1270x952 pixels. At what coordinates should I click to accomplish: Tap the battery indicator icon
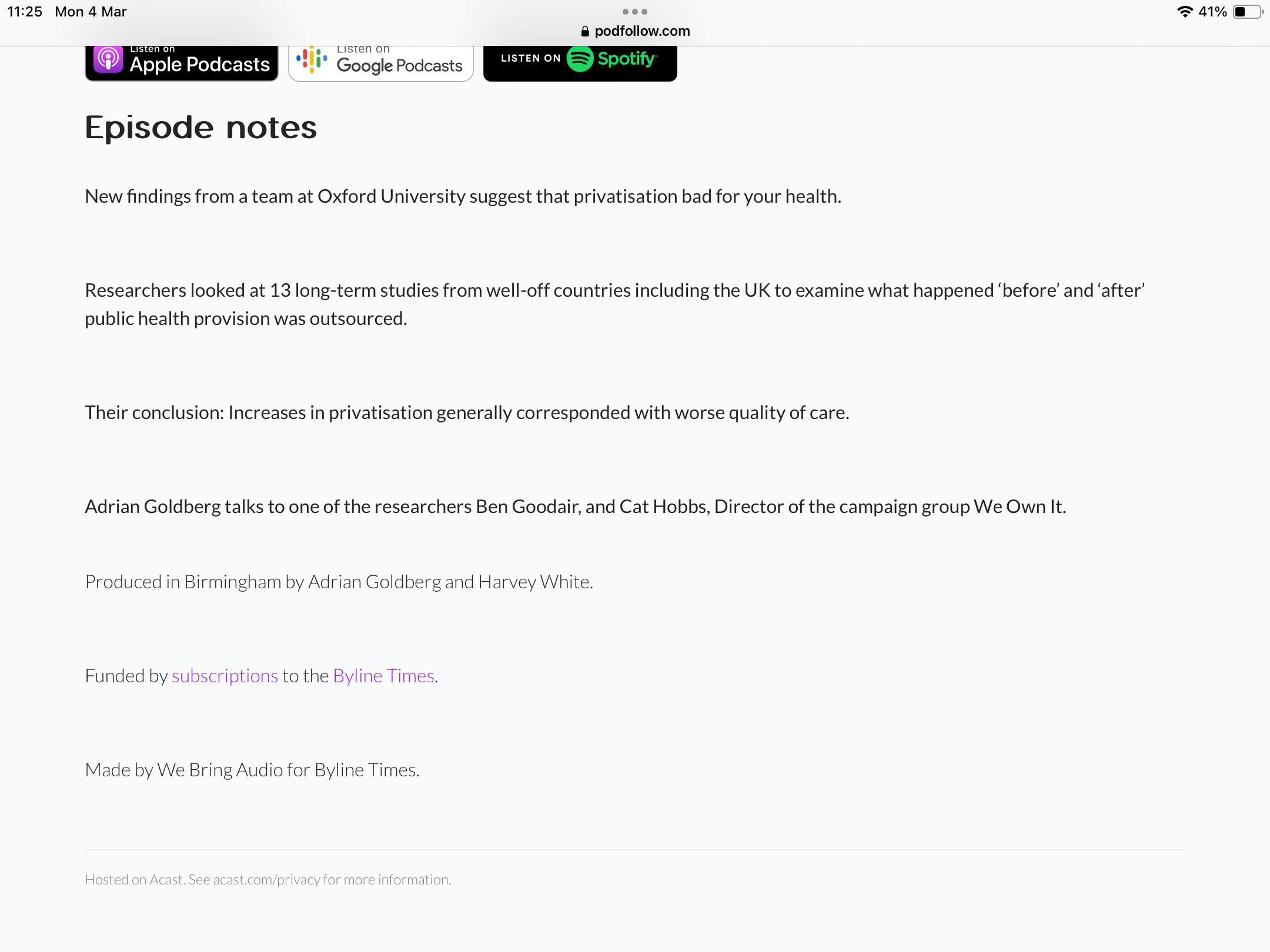(1248, 12)
